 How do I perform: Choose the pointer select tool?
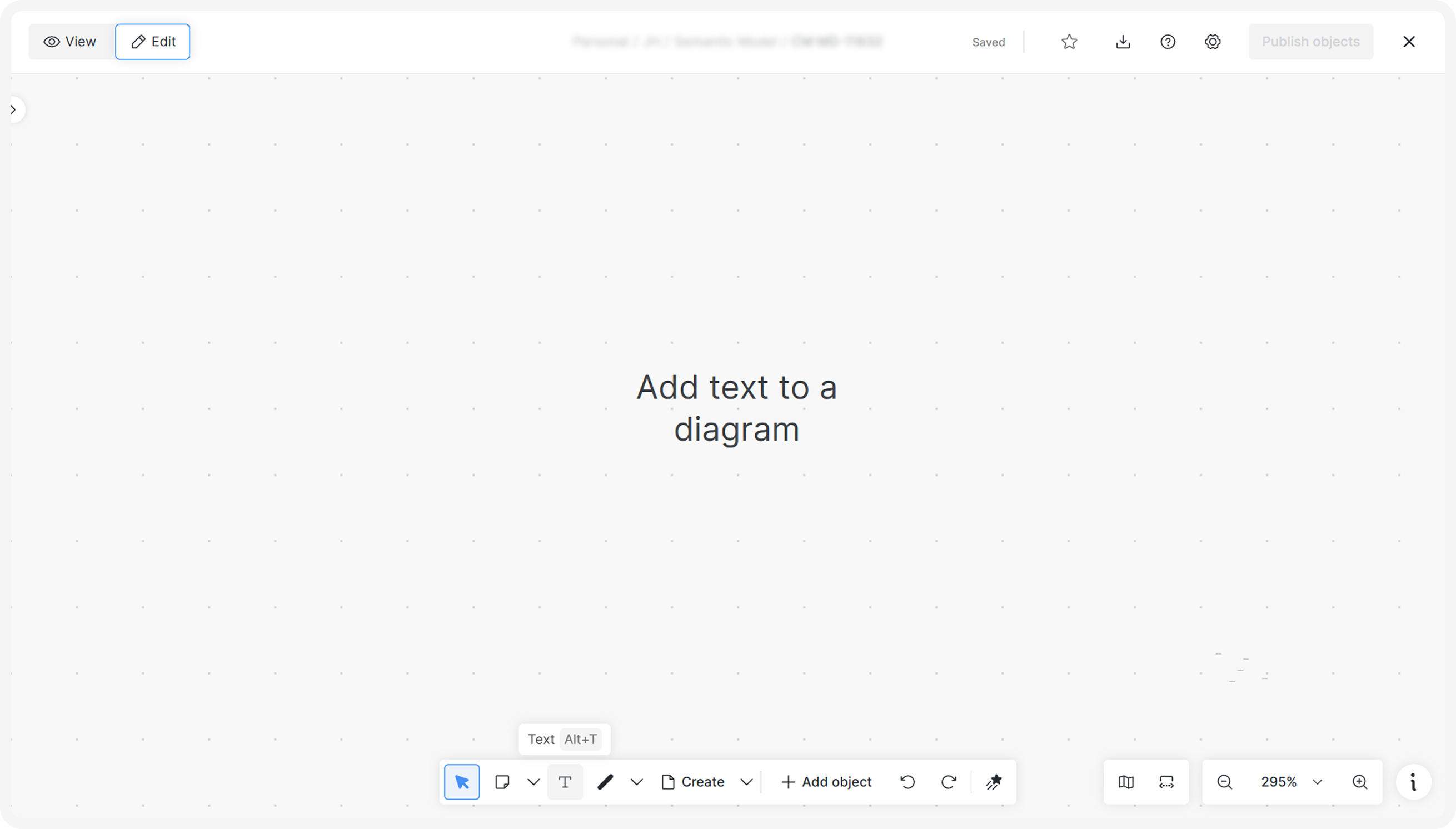click(462, 782)
